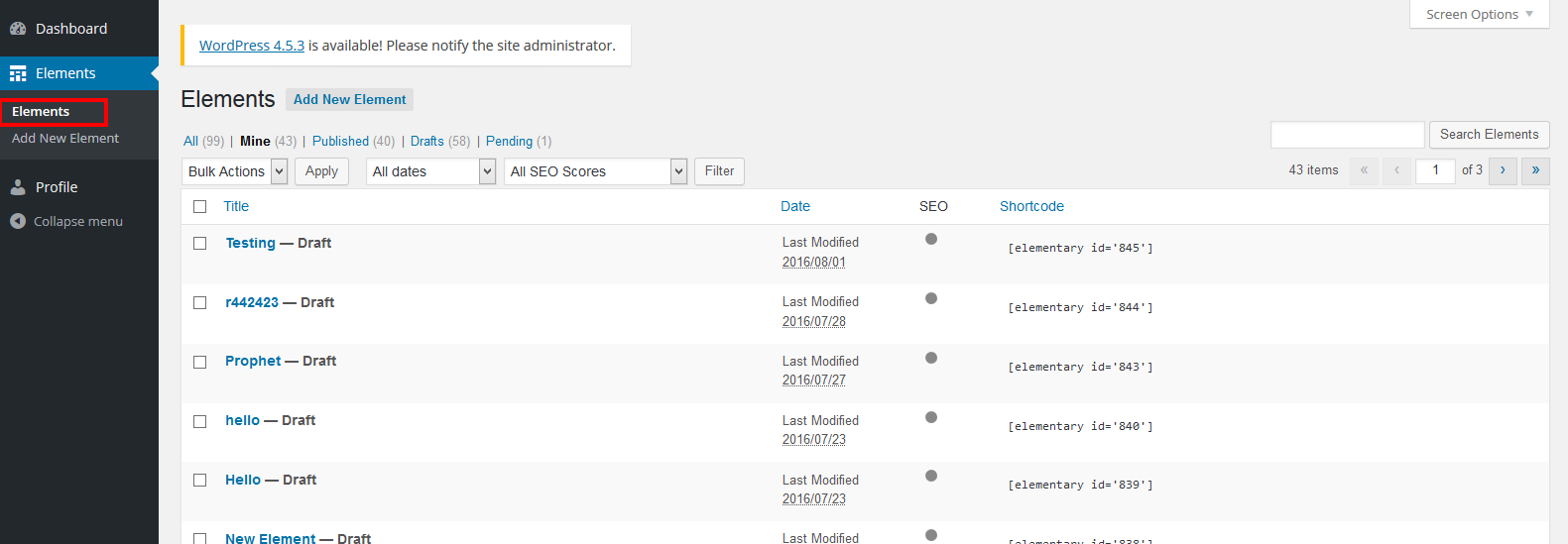The width and height of the screenshot is (1568, 544).
Task: Check the Prophet draft row
Action: [200, 362]
